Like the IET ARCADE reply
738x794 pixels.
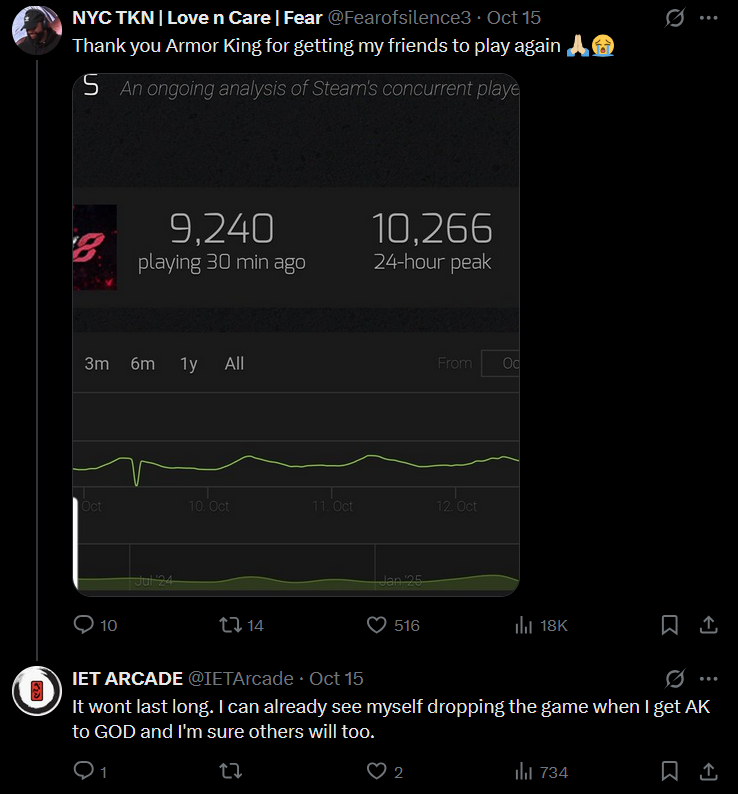point(384,772)
